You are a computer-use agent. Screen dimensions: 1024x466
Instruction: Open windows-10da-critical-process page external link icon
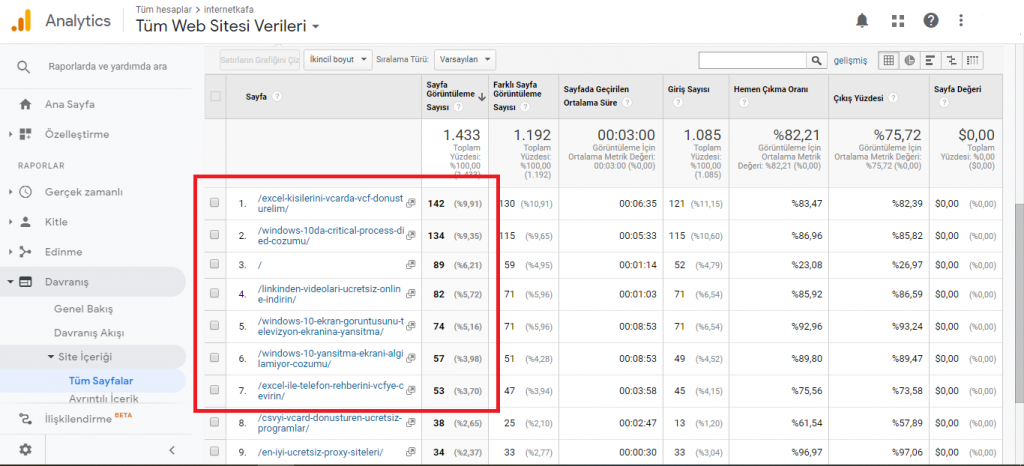click(411, 235)
